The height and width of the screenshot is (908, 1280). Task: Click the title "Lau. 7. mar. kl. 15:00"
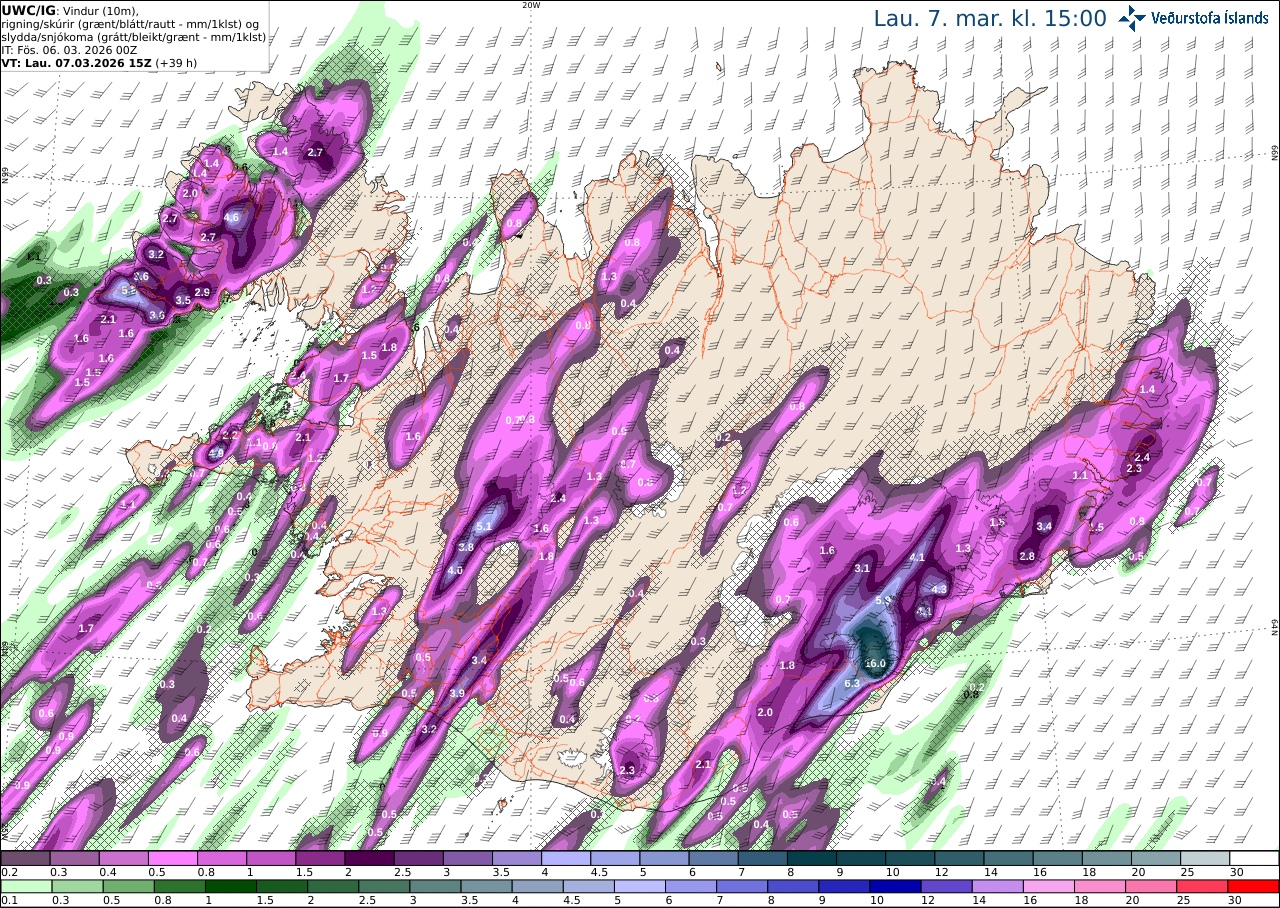[x=990, y=18]
